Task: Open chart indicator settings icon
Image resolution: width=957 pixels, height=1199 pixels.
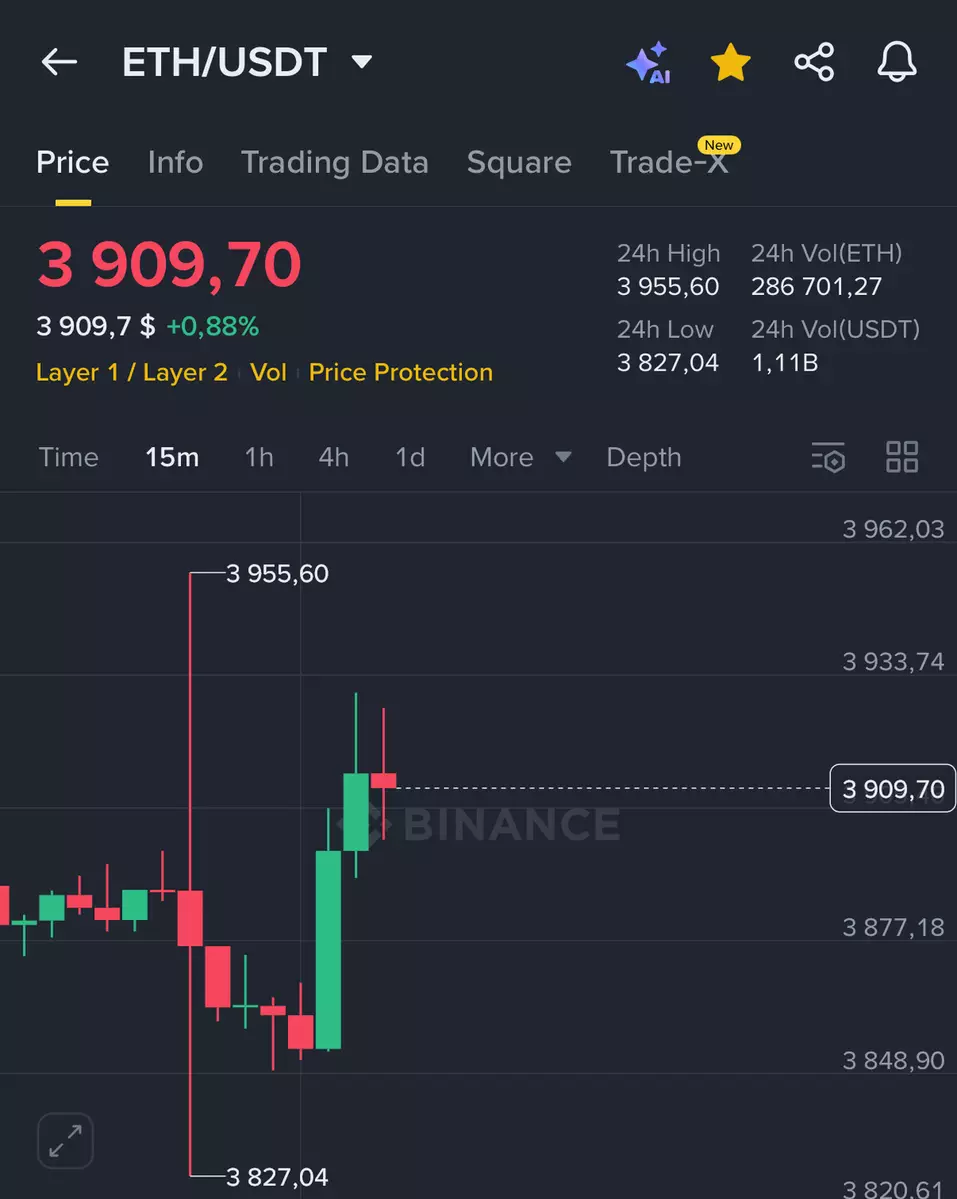Action: (828, 458)
